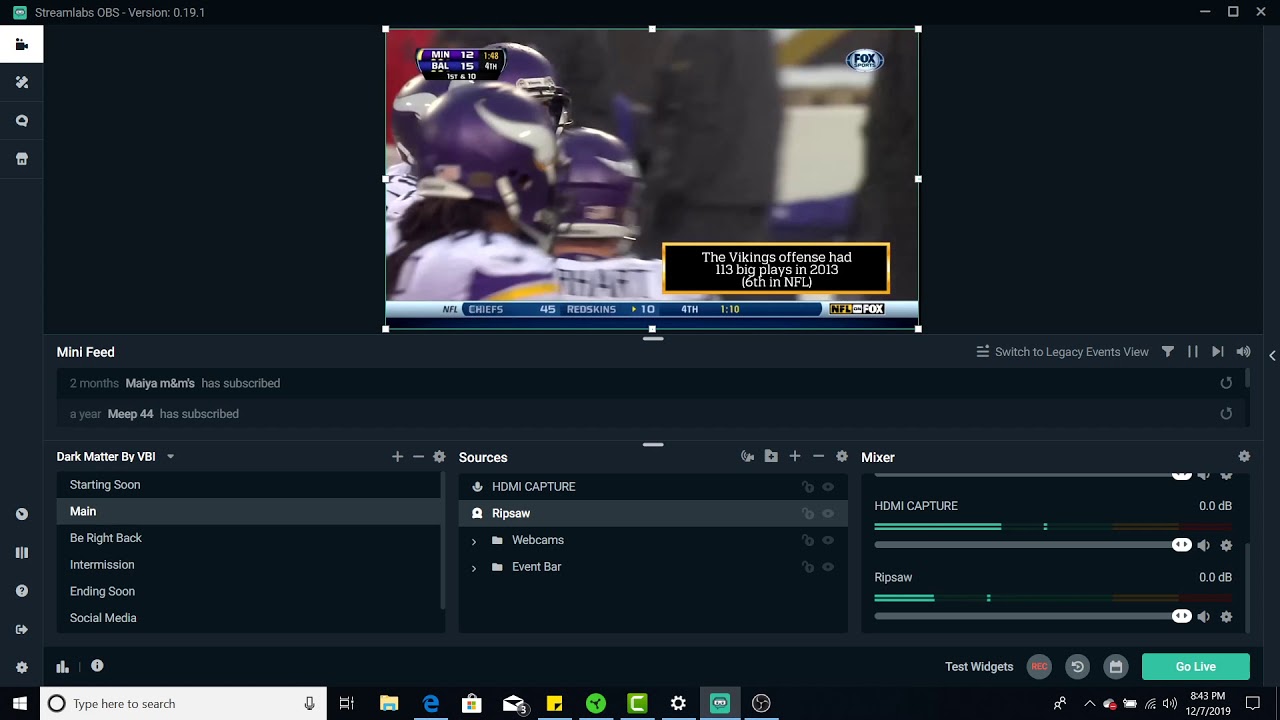Select the Social Media scene

(248, 618)
